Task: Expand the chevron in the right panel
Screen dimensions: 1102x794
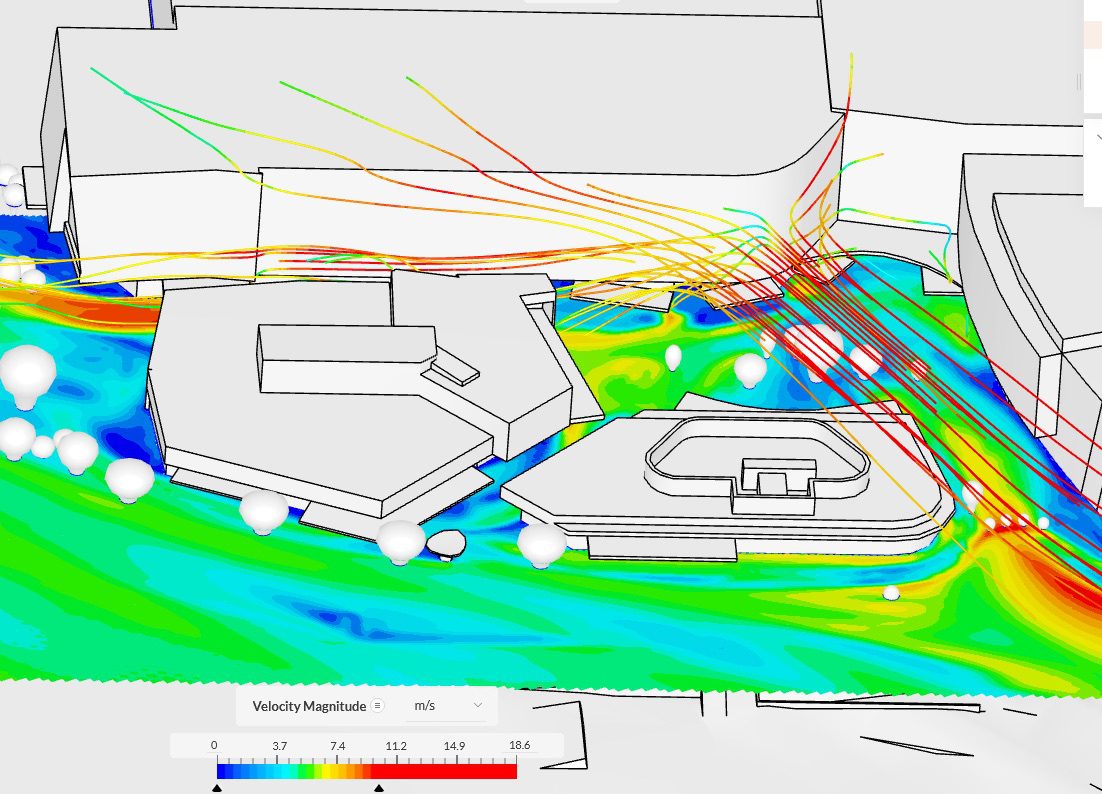Action: 1097,139
